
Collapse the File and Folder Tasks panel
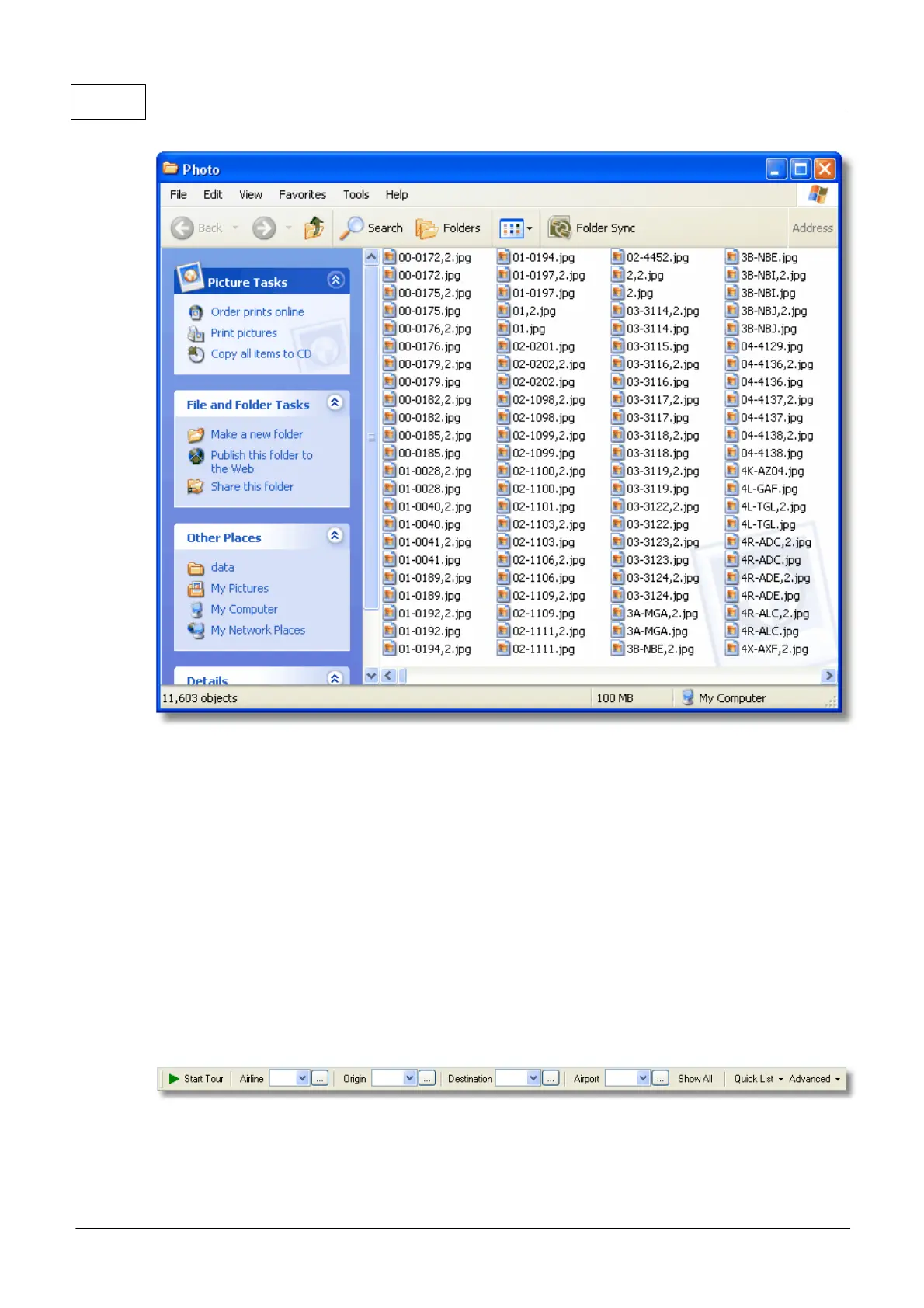point(335,402)
